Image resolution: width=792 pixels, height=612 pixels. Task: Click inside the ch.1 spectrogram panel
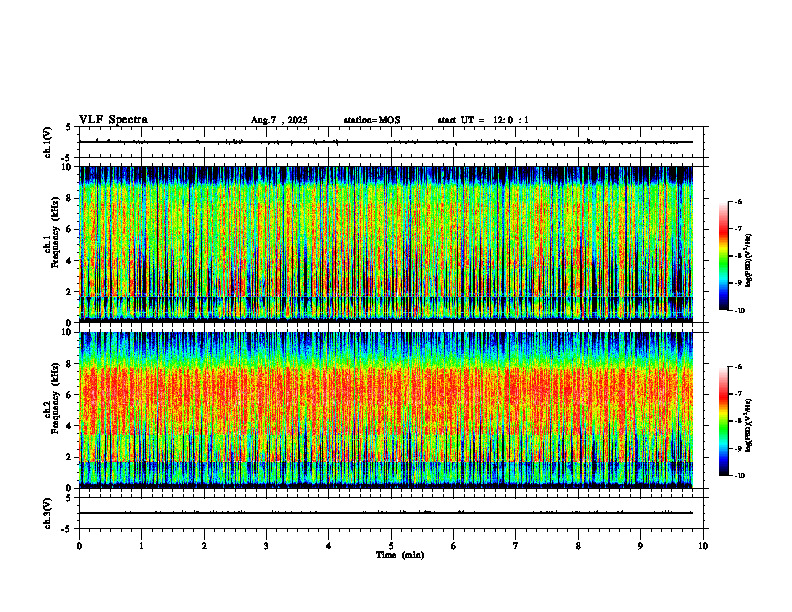pyautogui.click(x=386, y=244)
